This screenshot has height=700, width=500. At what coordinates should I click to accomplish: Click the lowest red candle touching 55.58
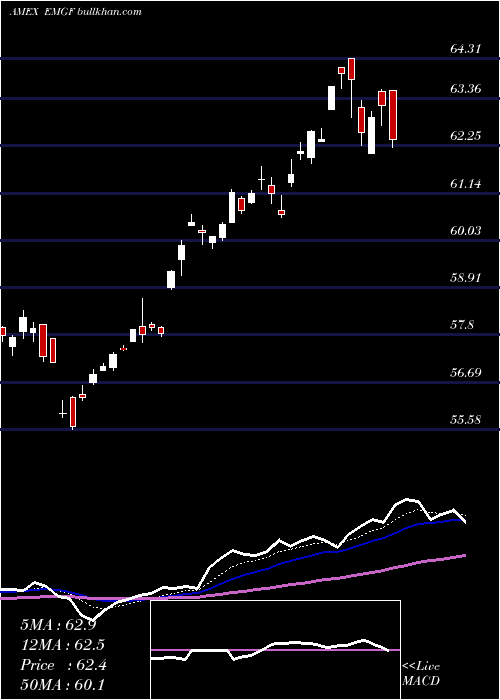[73, 412]
